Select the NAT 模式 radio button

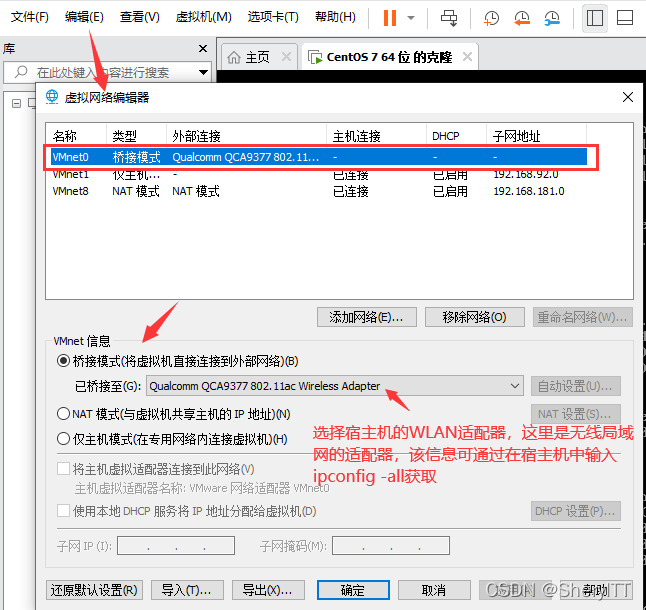coord(63,414)
